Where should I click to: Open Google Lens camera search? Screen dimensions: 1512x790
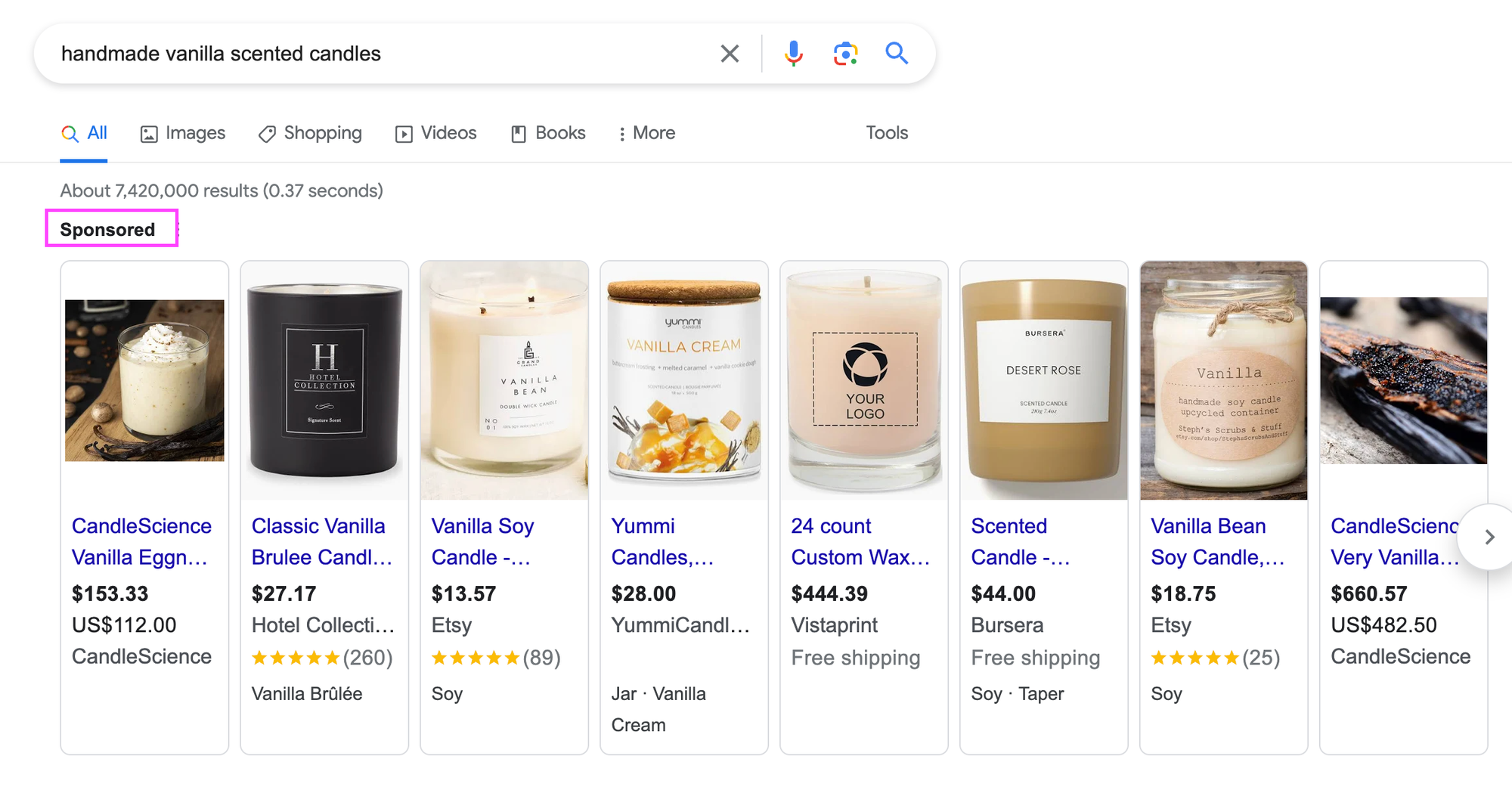(845, 53)
